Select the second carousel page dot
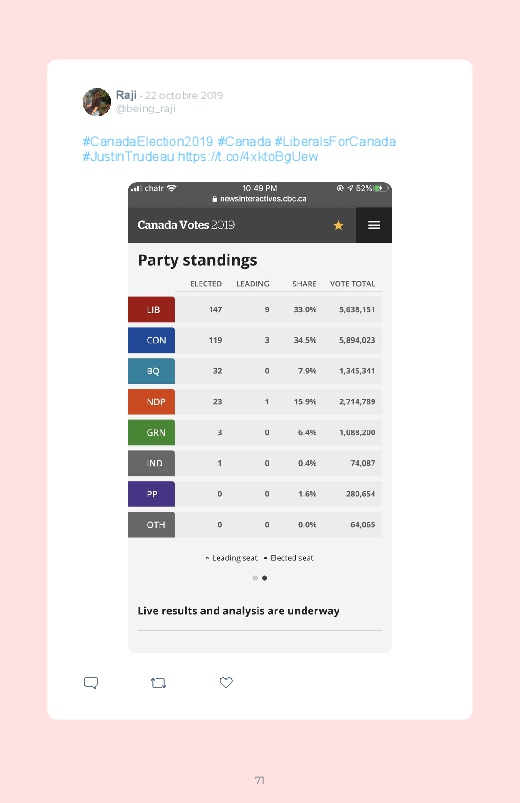Image resolution: width=520 pixels, height=803 pixels. pyautogui.click(x=264, y=578)
